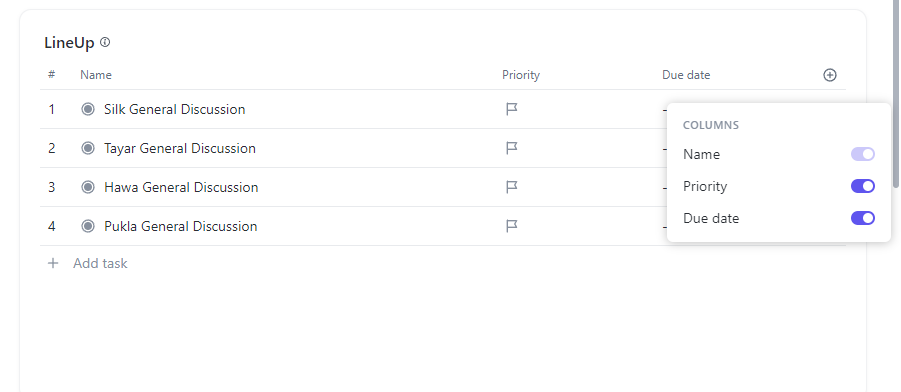
Task: Click the Name column header
Action: (x=96, y=75)
